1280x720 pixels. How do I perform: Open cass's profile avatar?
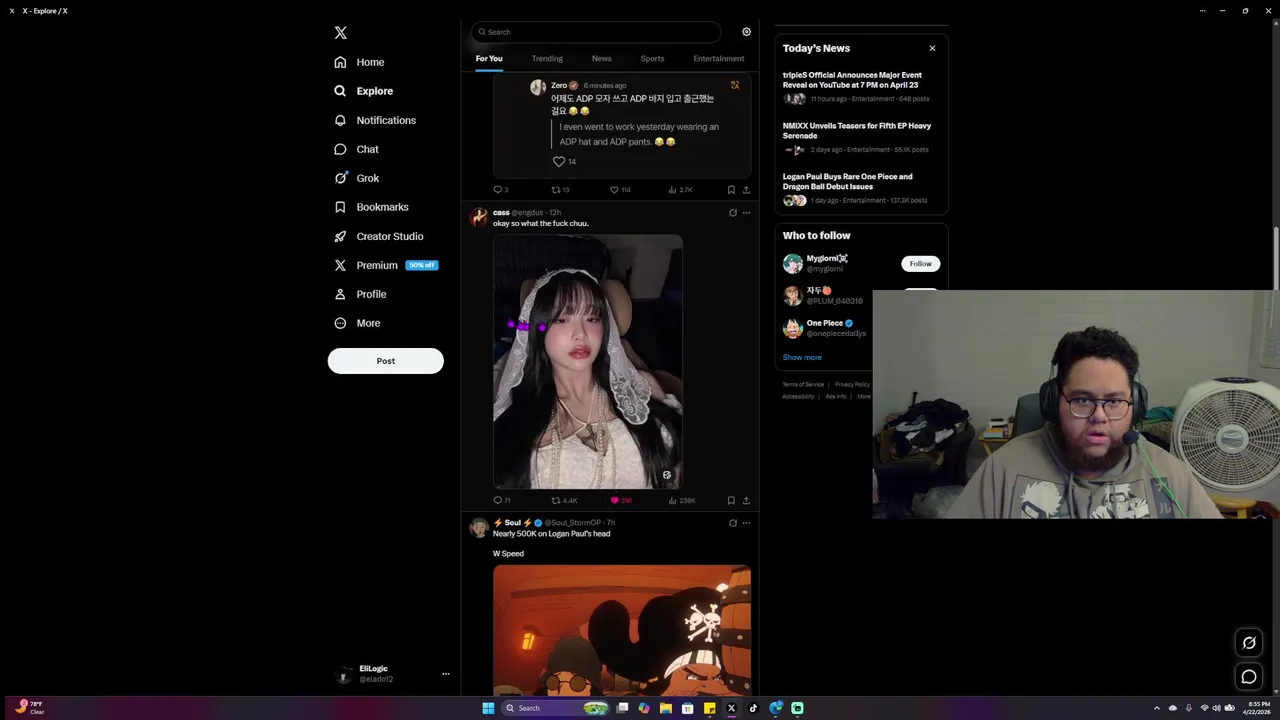(479, 217)
